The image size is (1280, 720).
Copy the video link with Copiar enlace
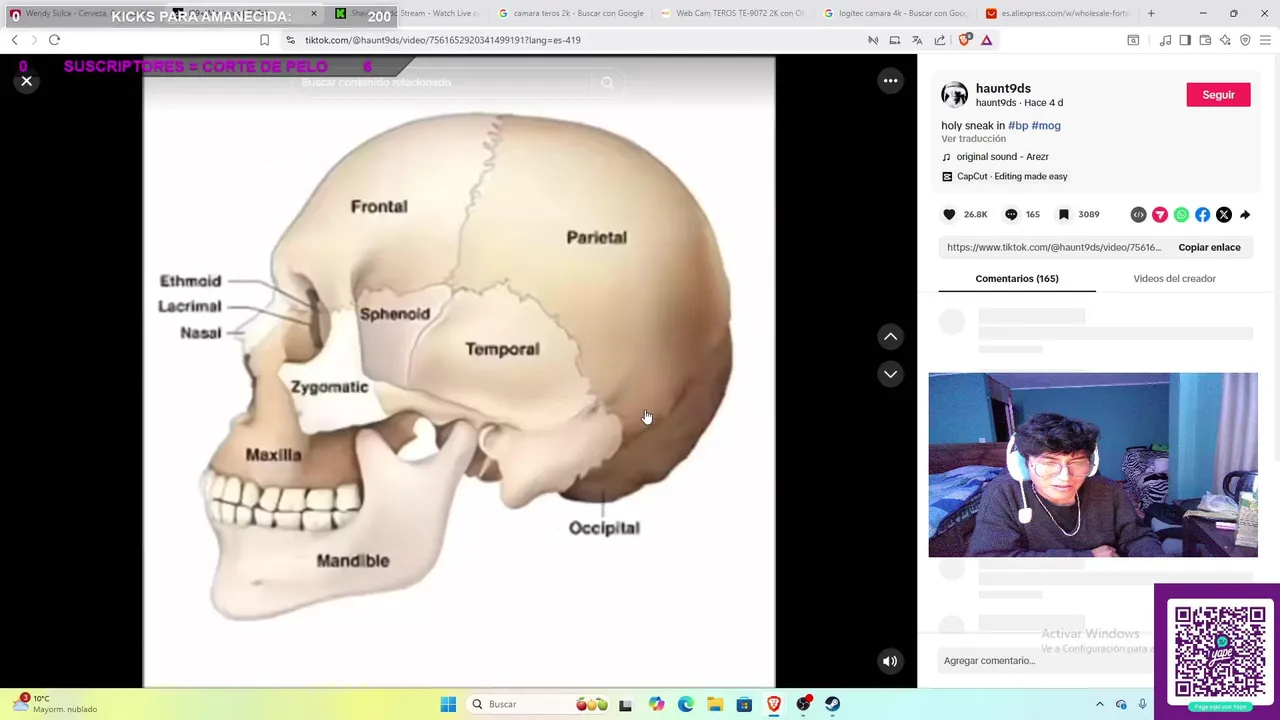(1209, 247)
